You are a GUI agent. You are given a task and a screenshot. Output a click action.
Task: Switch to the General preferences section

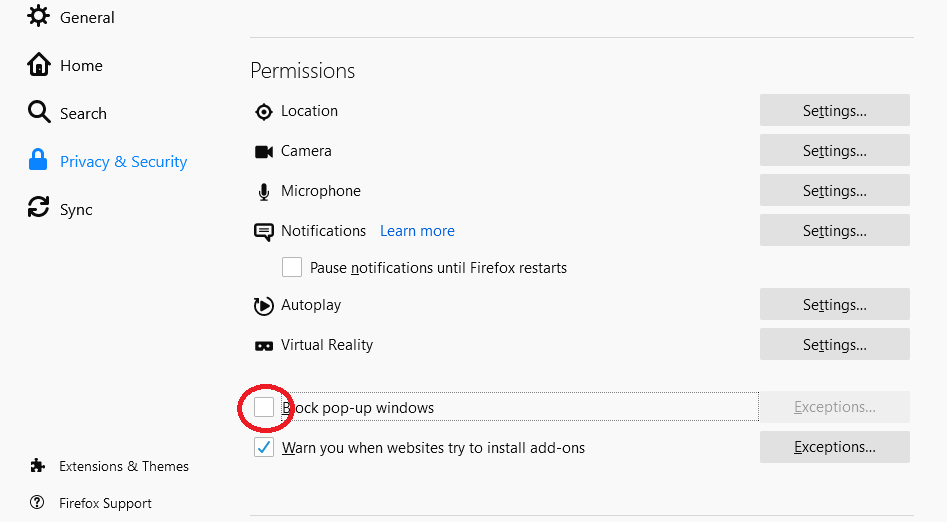click(x=87, y=17)
